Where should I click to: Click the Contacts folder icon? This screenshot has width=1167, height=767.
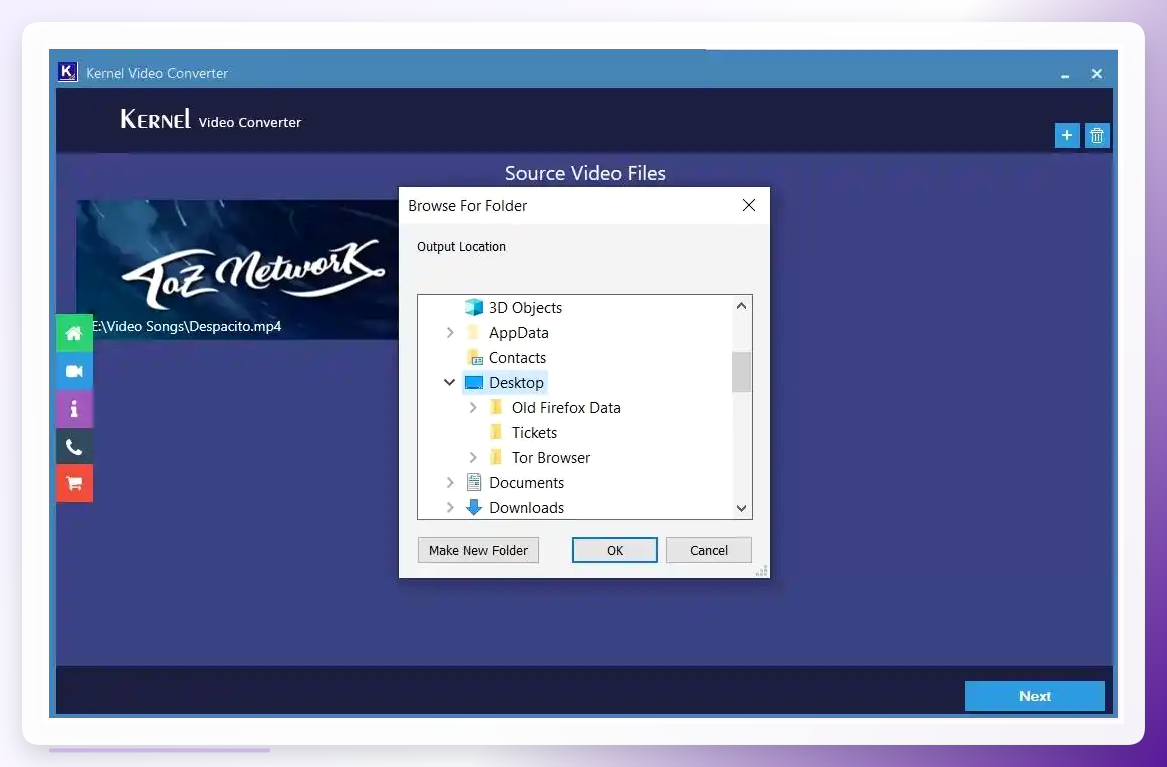[474, 358]
